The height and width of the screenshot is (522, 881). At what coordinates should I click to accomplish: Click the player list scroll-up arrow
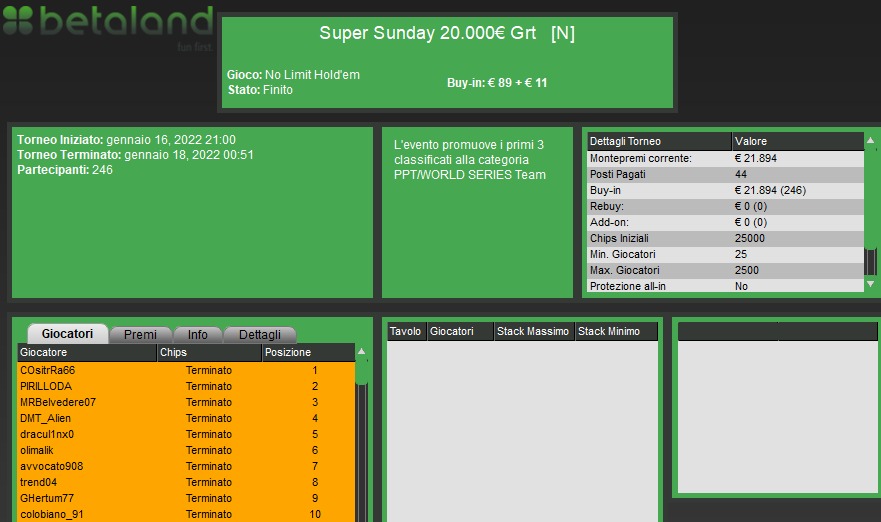coord(362,352)
